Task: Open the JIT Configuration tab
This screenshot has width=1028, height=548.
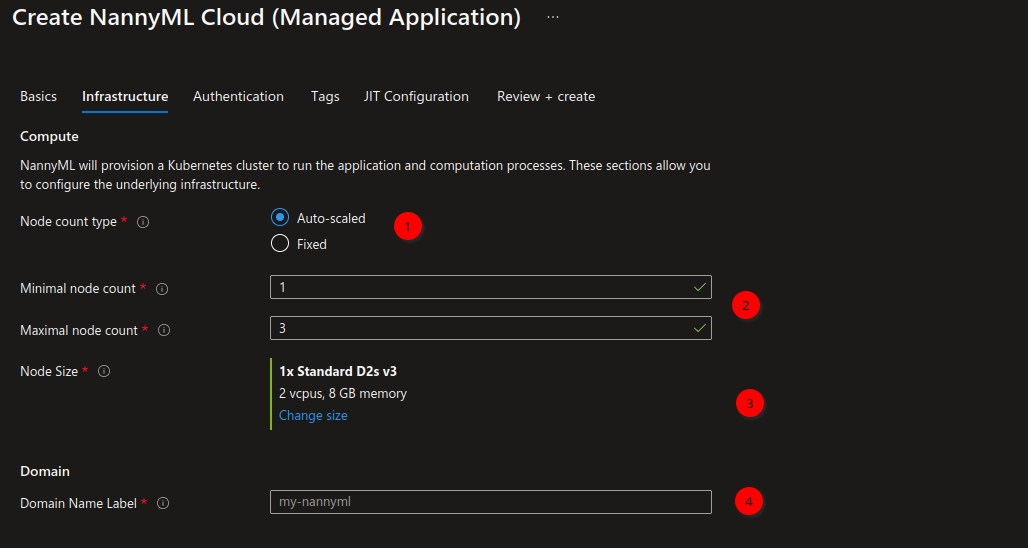Action: point(416,97)
